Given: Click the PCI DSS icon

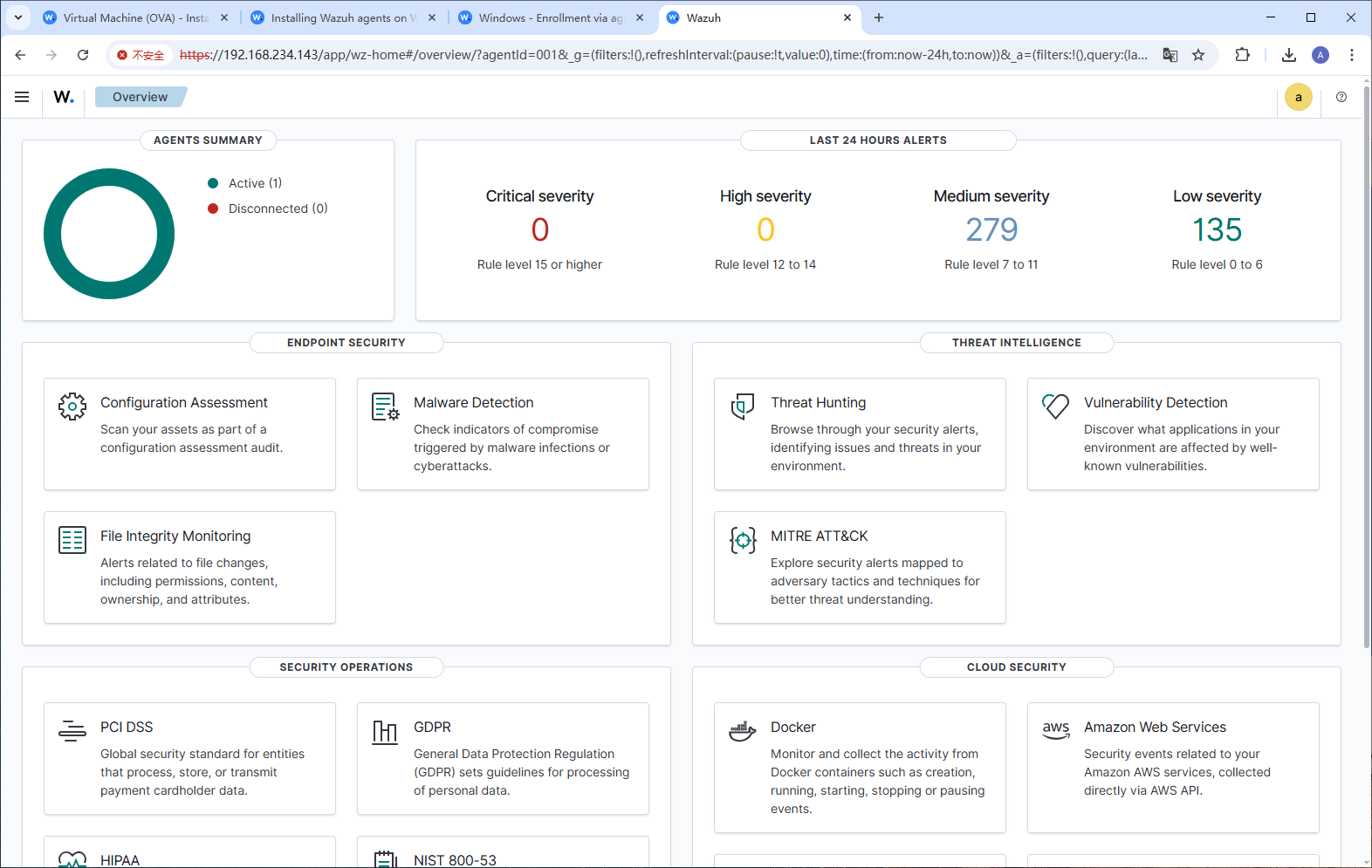Looking at the screenshot, I should [72, 730].
